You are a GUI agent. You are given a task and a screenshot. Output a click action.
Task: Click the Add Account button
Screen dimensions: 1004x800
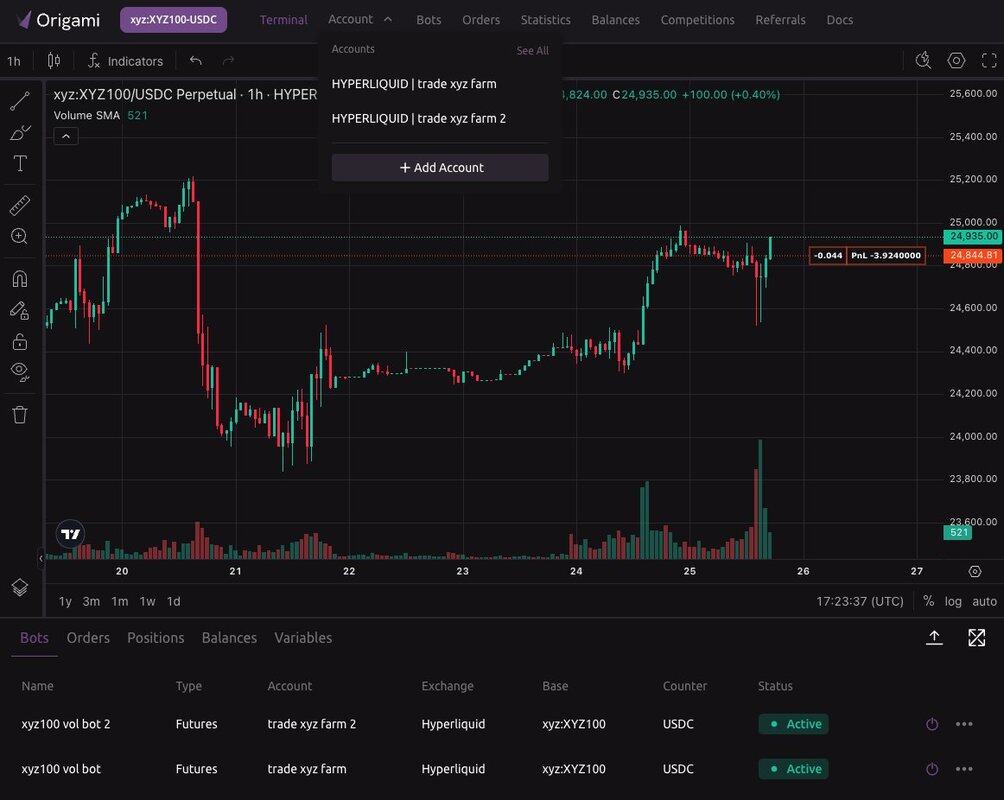440,168
